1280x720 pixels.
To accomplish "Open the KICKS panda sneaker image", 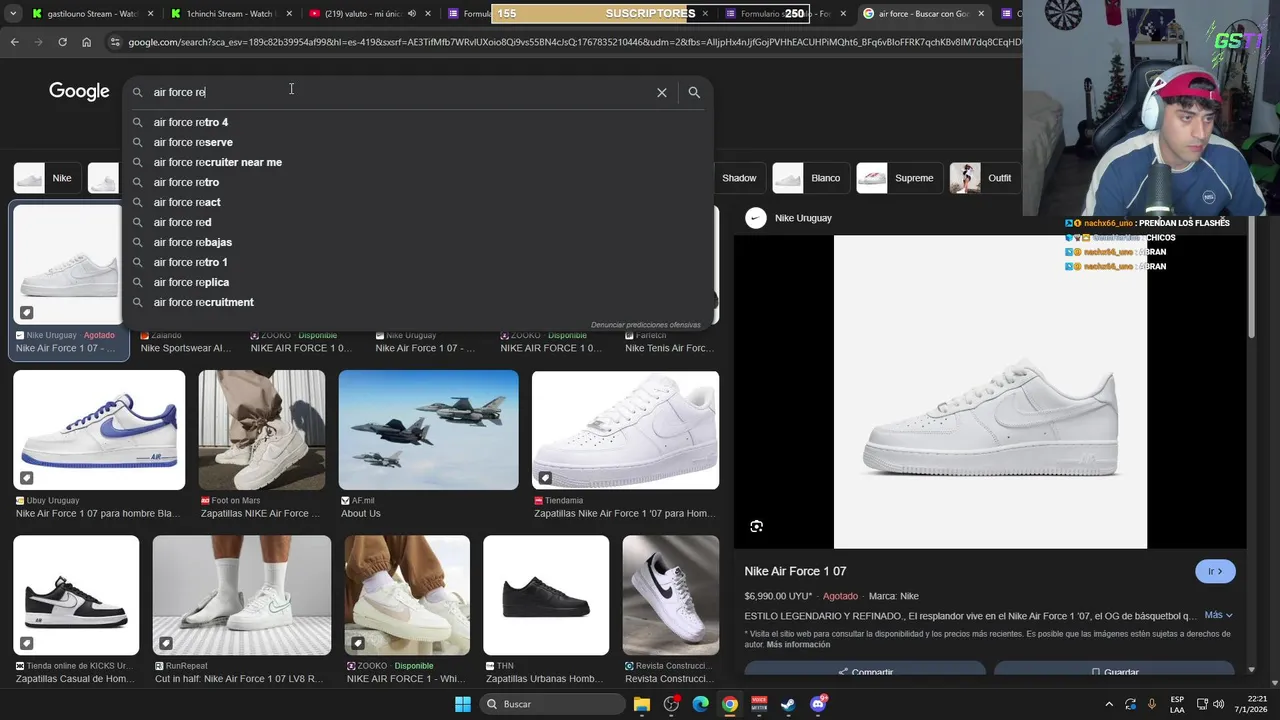I will 76,595.
